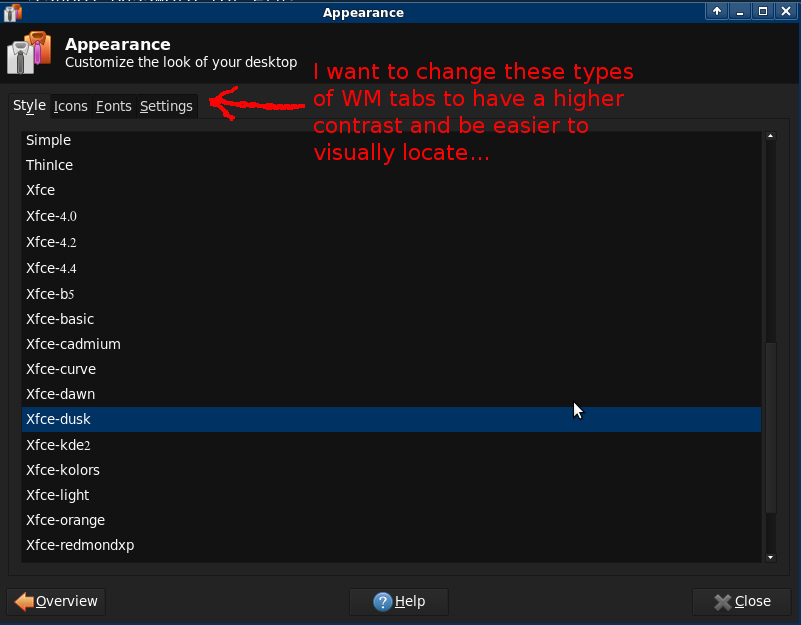Choose the Xfce-4.2 style

(391, 242)
